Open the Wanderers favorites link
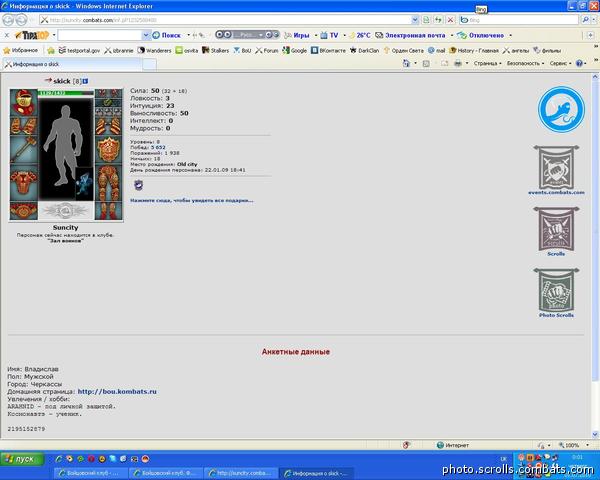 154,50
